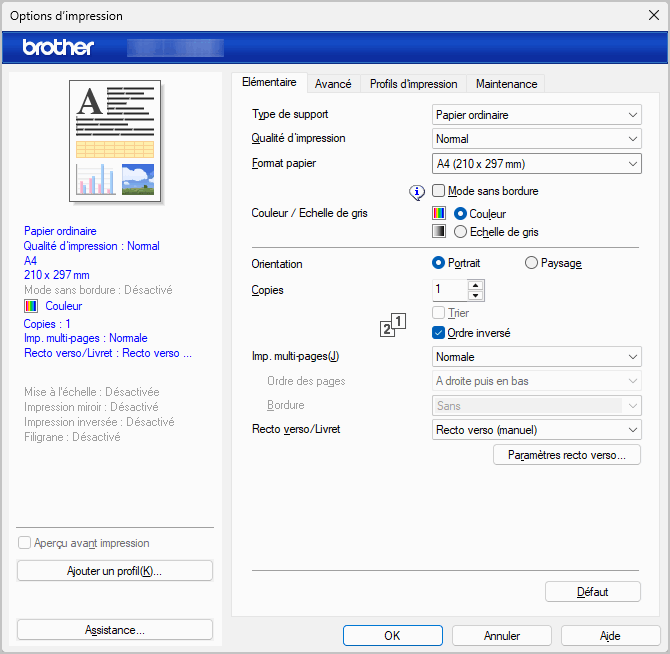Screen dimensions: 670x654
Task: Open the Format papier dropdown
Action: coord(537,163)
